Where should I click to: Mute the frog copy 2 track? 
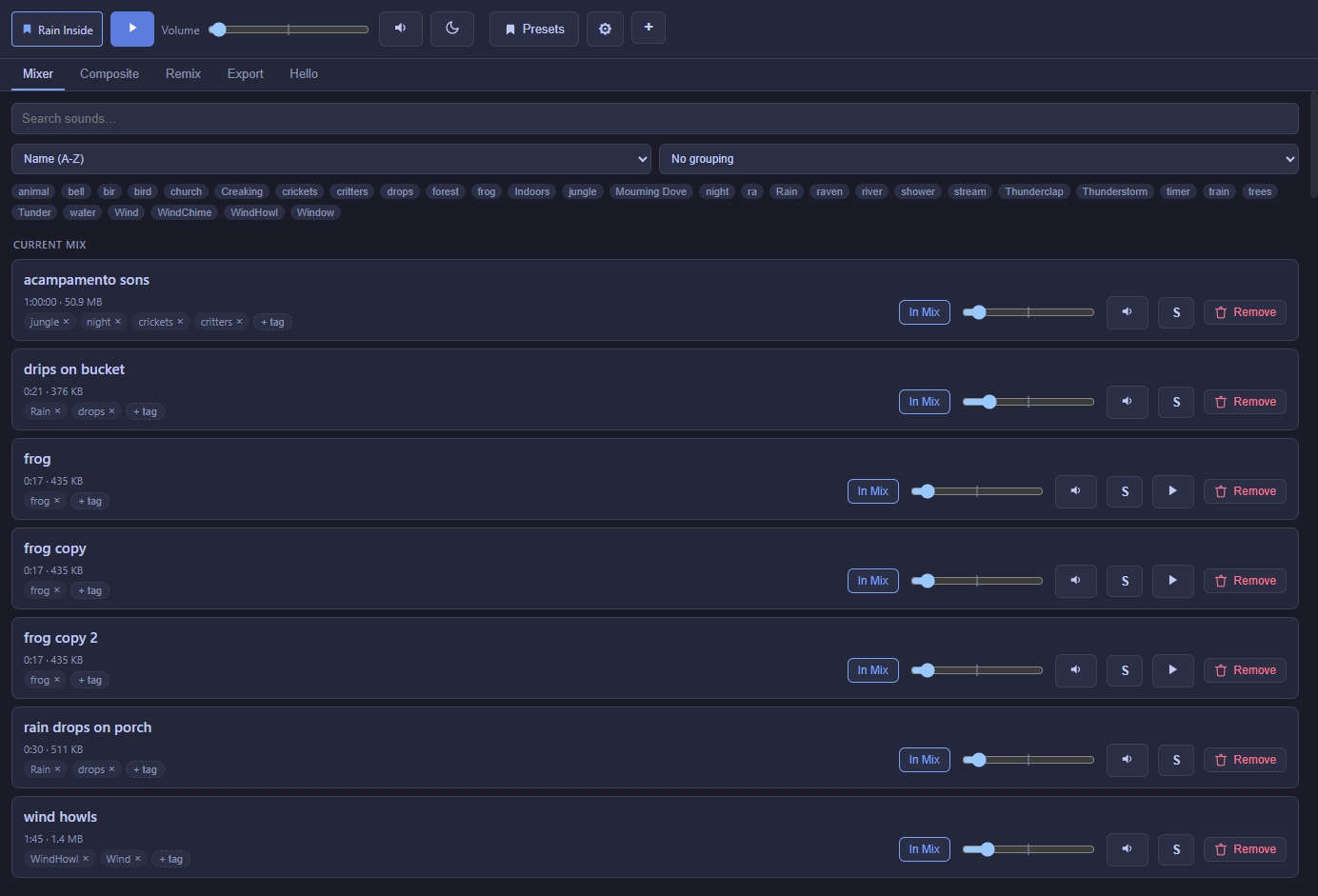pos(1076,670)
